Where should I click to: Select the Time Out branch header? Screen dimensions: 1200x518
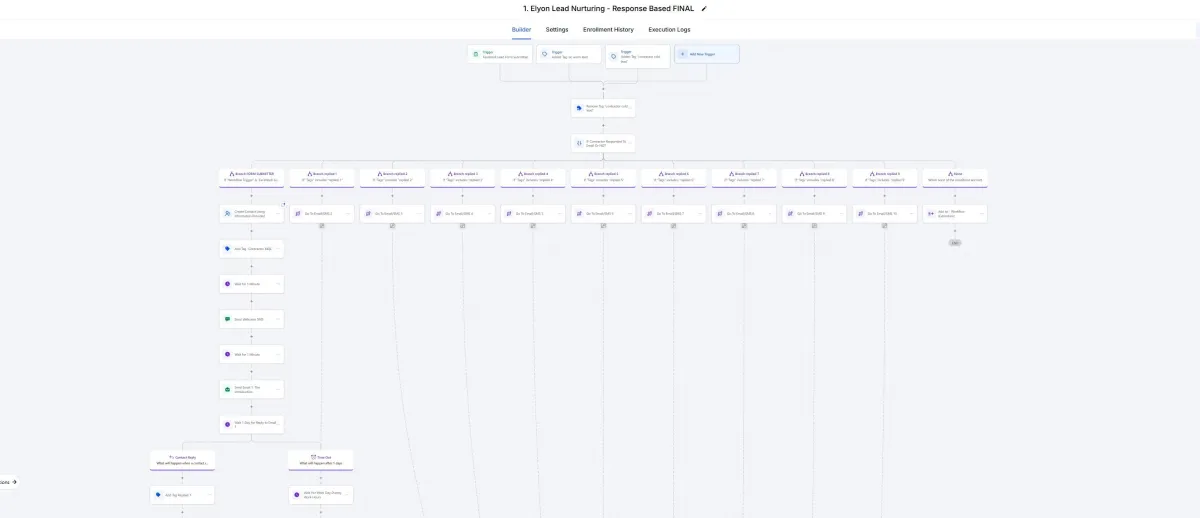click(x=321, y=460)
